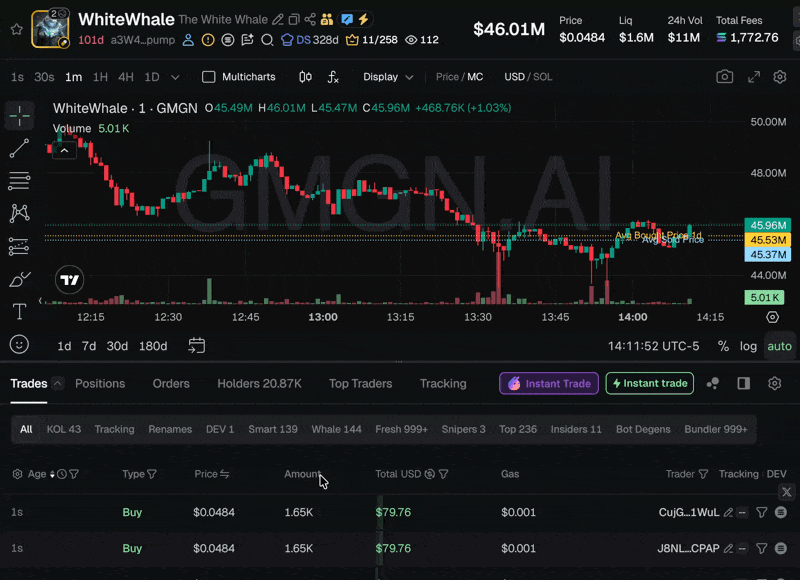The height and width of the screenshot is (580, 800).
Task: Add a note with sparkle note icon
Action: click(247, 40)
